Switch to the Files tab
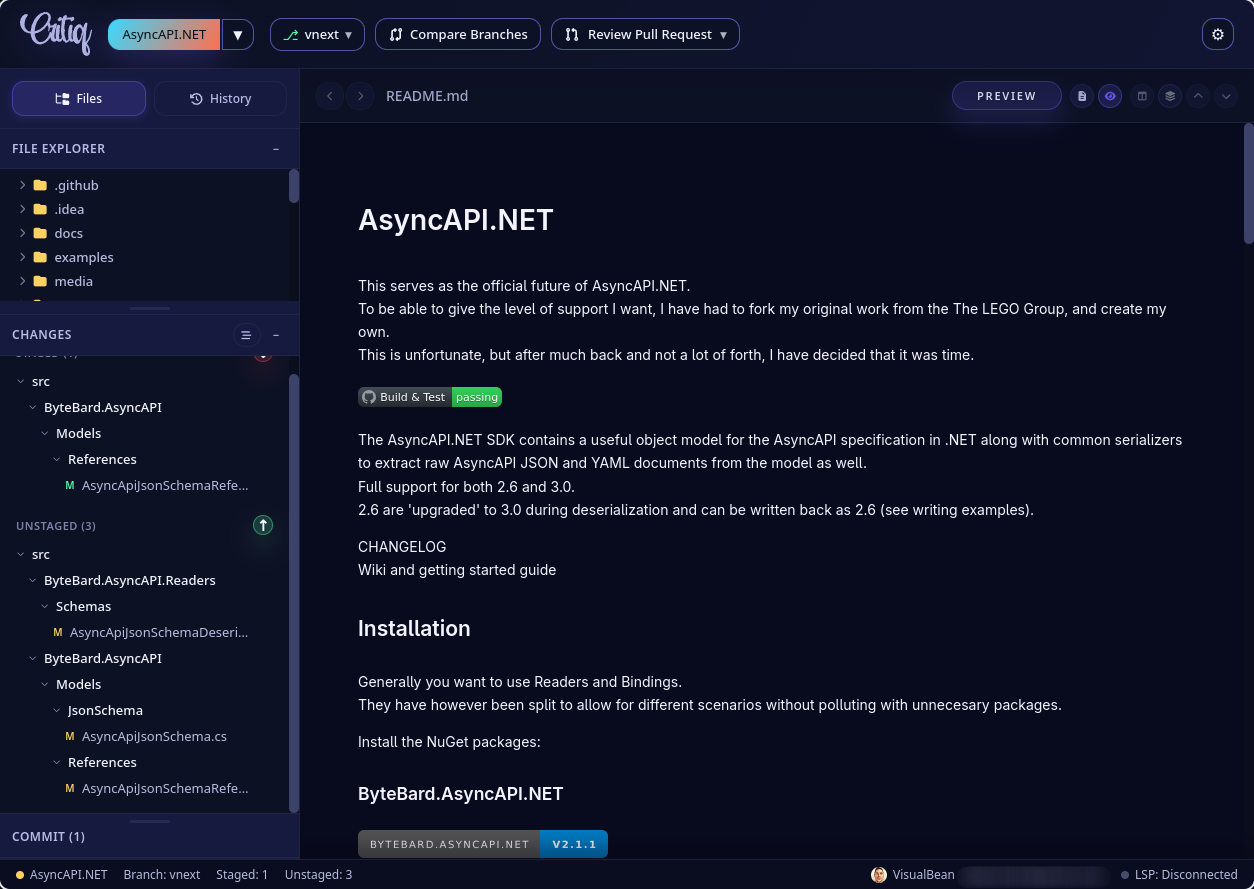The image size is (1254, 889). click(78, 98)
